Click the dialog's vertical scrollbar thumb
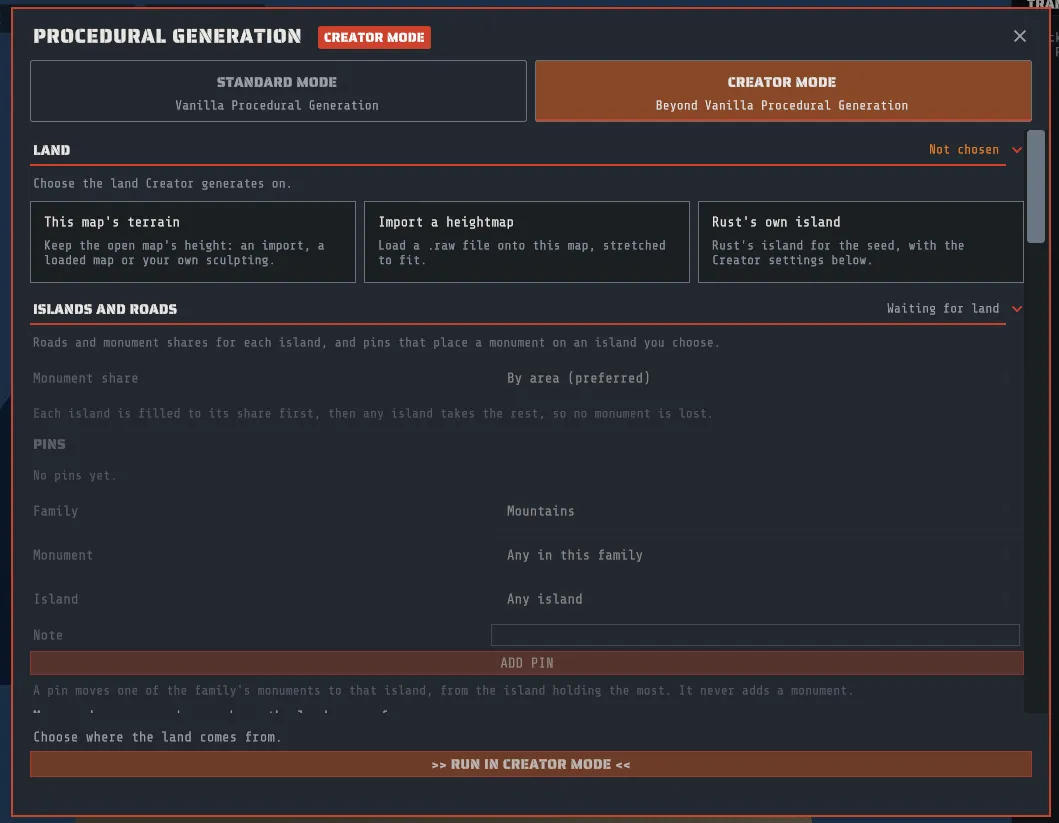The width and height of the screenshot is (1059, 823). point(1035,187)
